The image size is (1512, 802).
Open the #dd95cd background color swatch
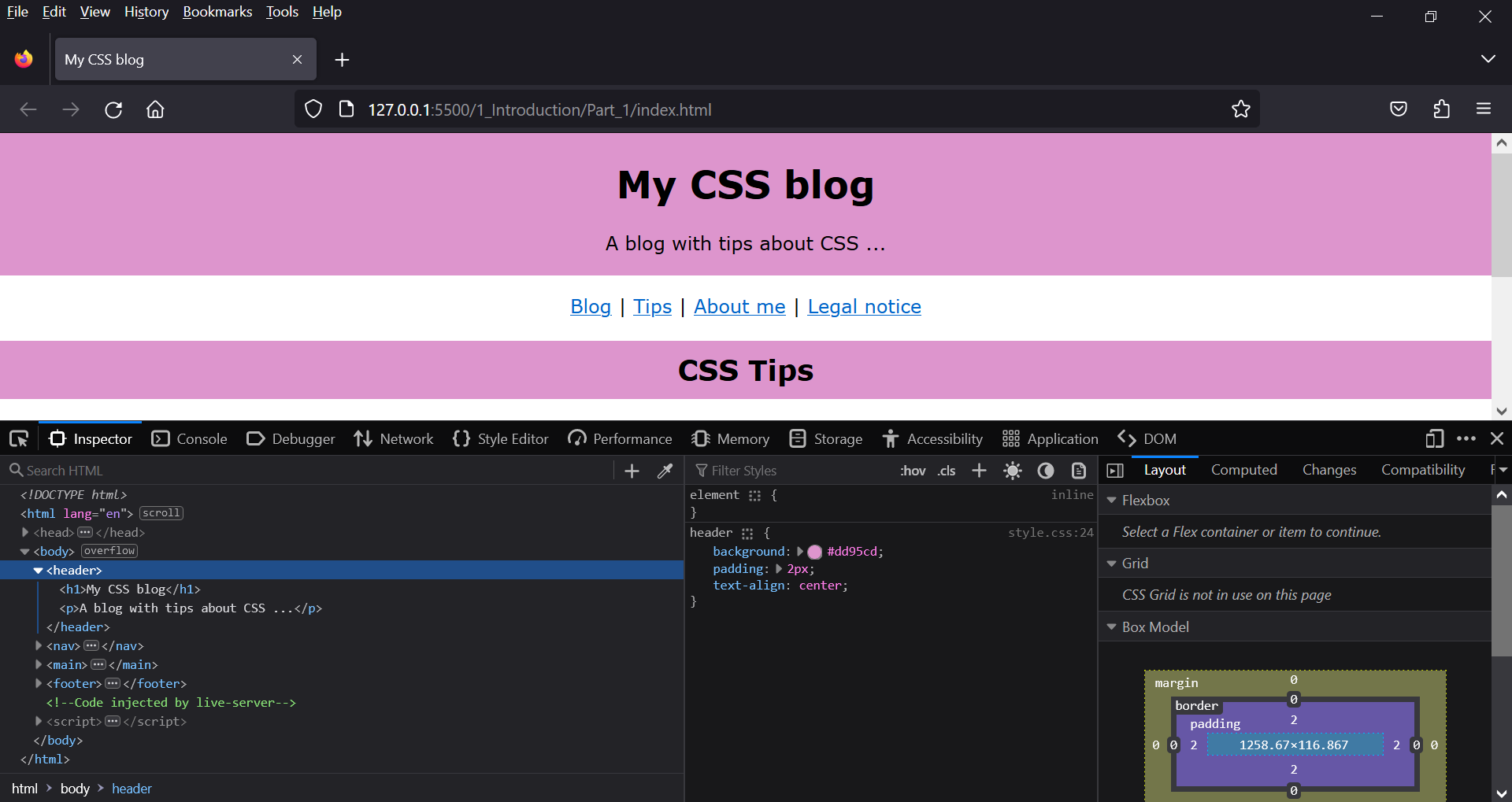click(815, 552)
